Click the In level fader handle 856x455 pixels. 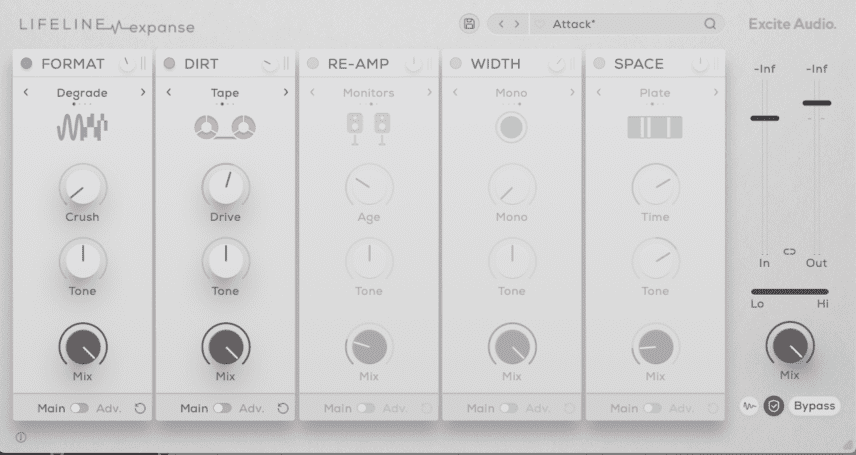[x=764, y=118]
